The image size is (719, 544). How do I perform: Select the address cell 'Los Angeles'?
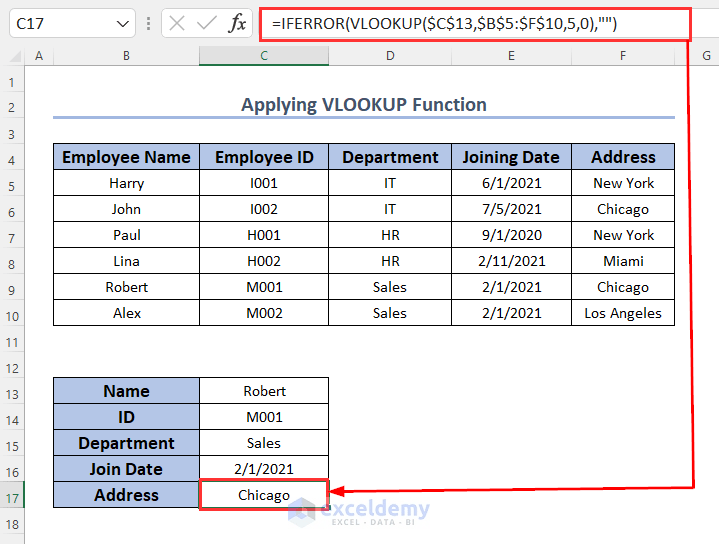click(623, 313)
